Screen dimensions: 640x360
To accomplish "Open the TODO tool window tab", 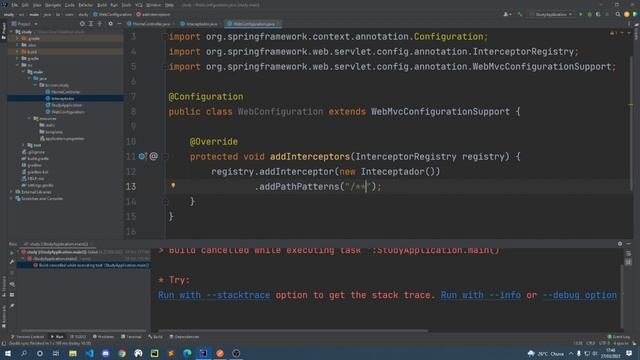I will click(78, 337).
